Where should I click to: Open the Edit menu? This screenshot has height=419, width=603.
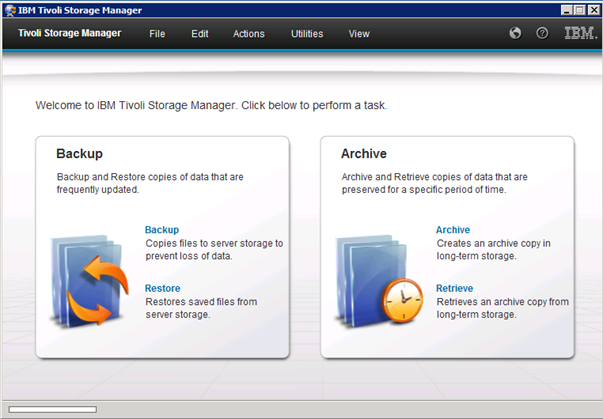tap(200, 34)
